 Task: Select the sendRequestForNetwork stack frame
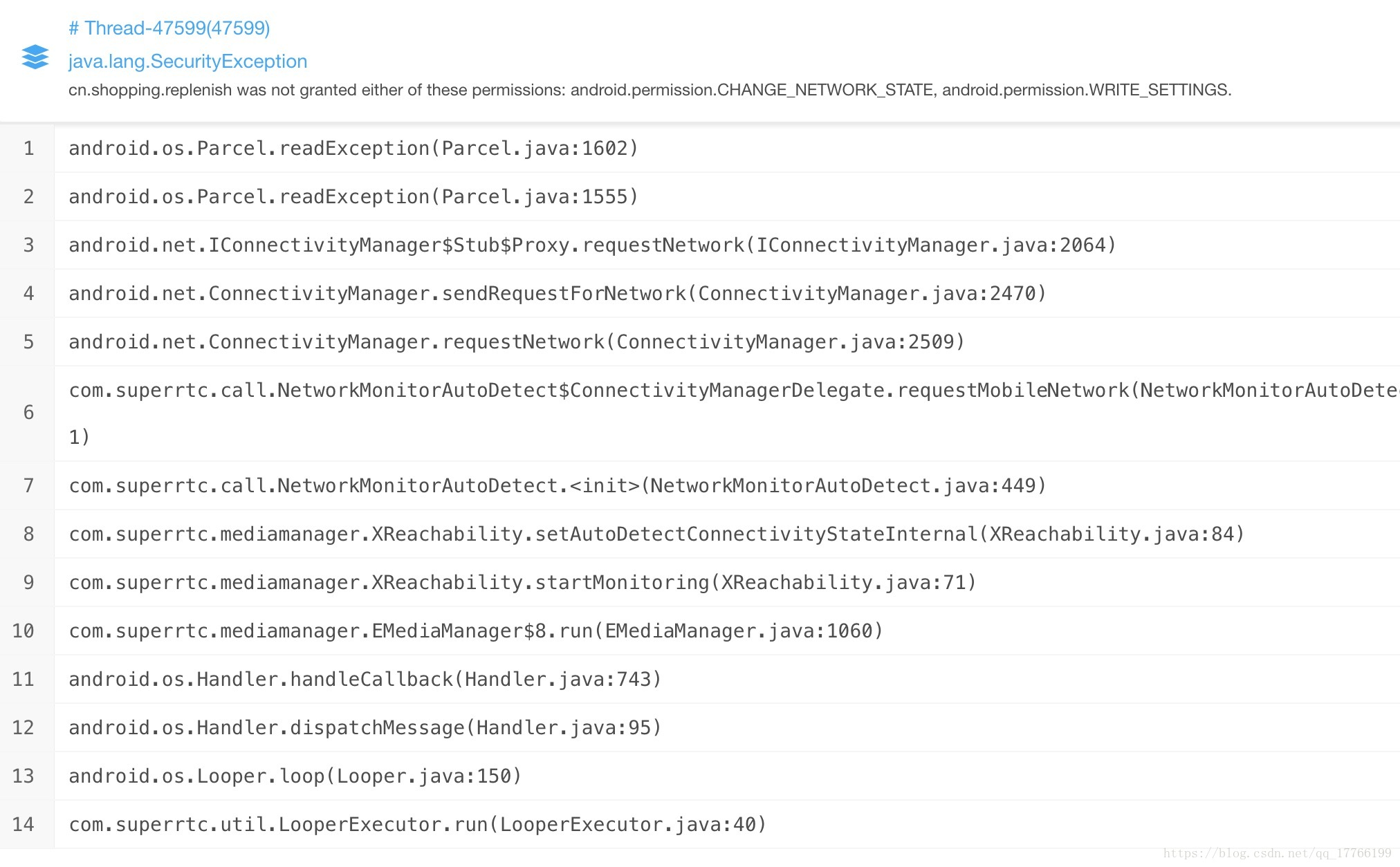click(557, 294)
